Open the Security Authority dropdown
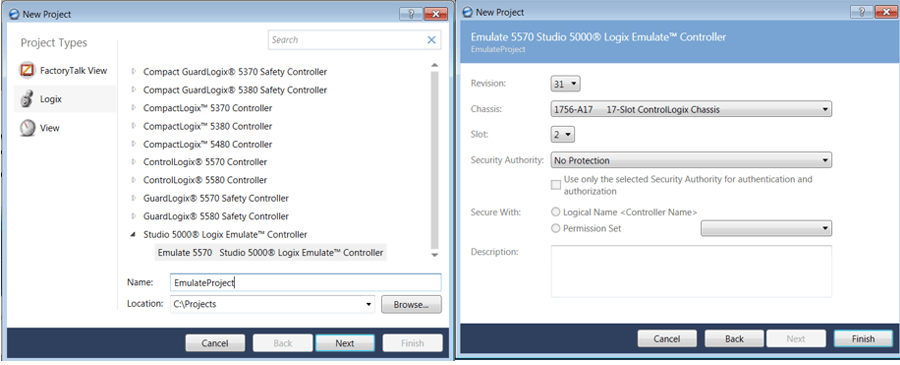 click(x=691, y=160)
